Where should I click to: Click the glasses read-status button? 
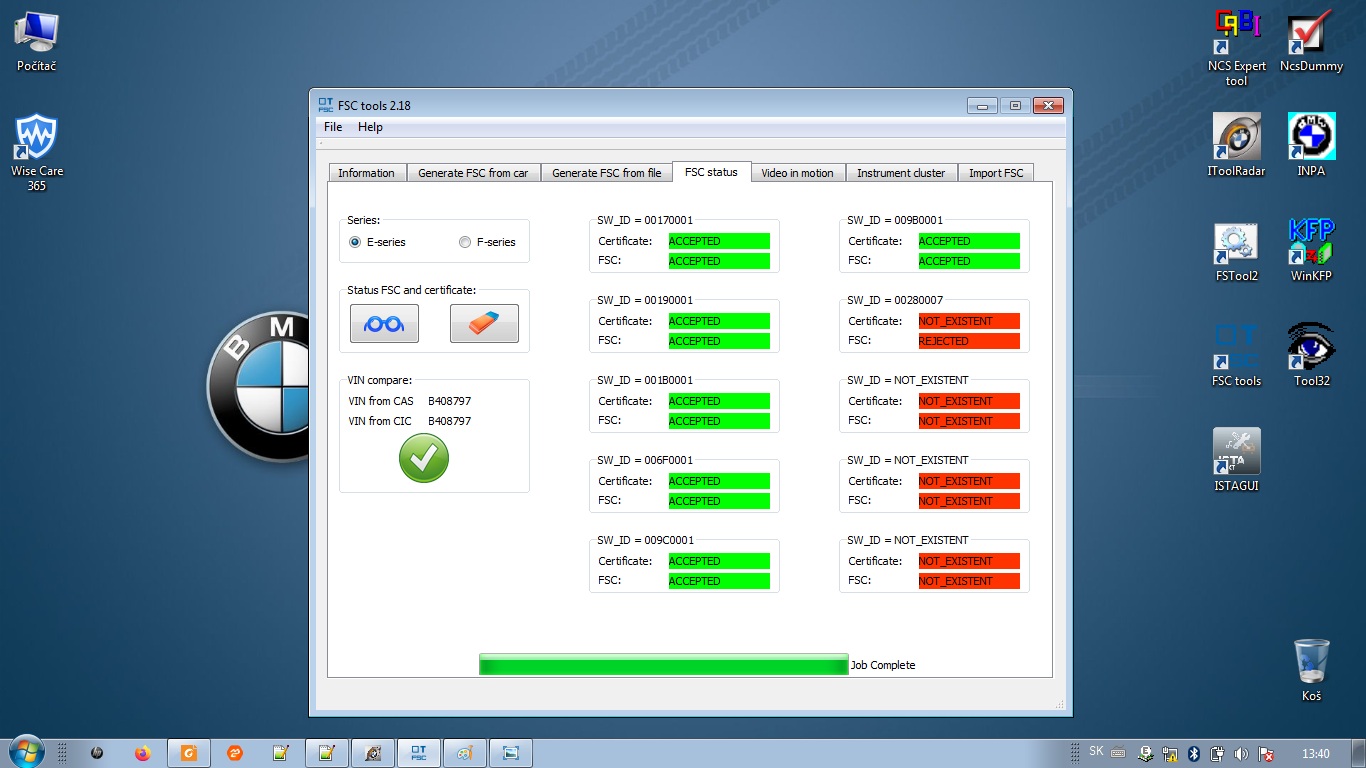click(x=384, y=324)
